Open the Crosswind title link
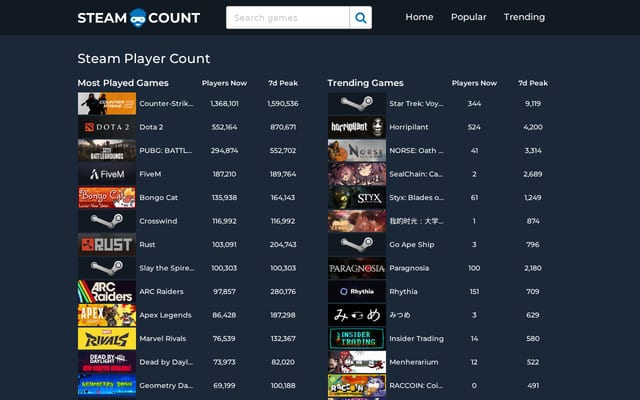 pyautogui.click(x=158, y=221)
